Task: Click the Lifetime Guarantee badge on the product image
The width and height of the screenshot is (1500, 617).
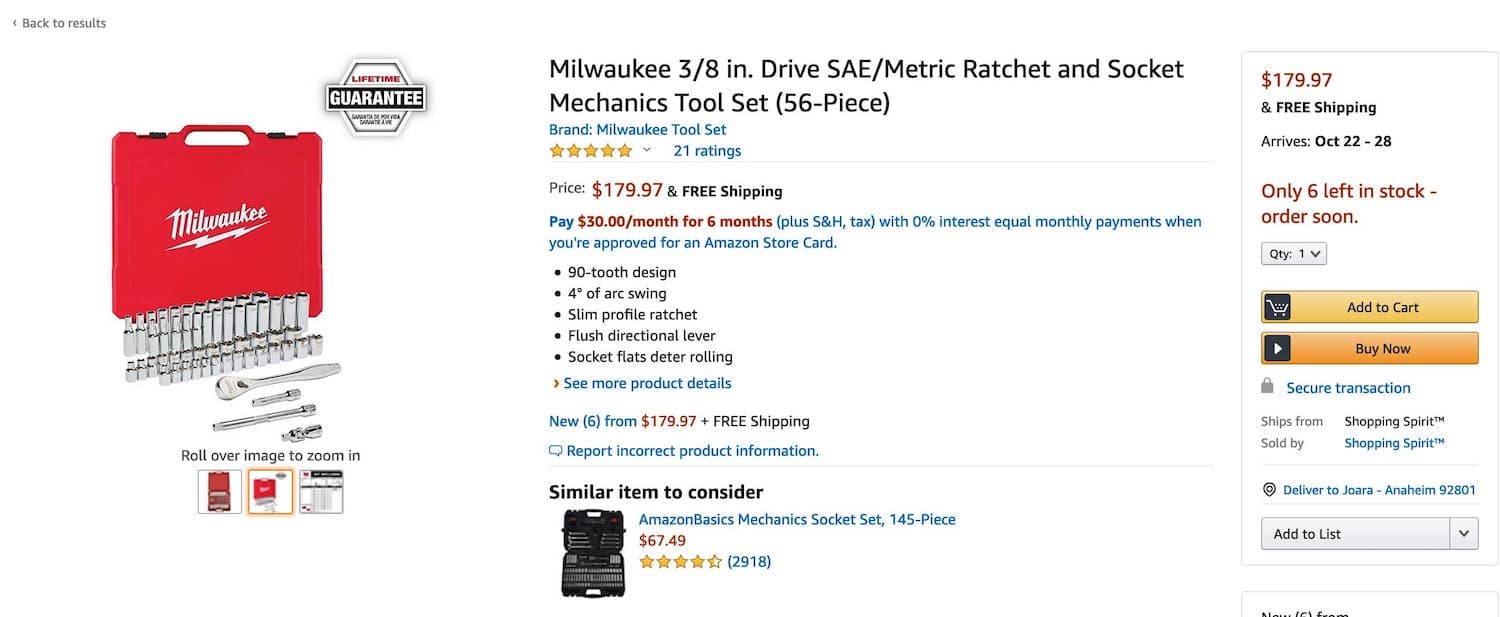Action: 376,97
